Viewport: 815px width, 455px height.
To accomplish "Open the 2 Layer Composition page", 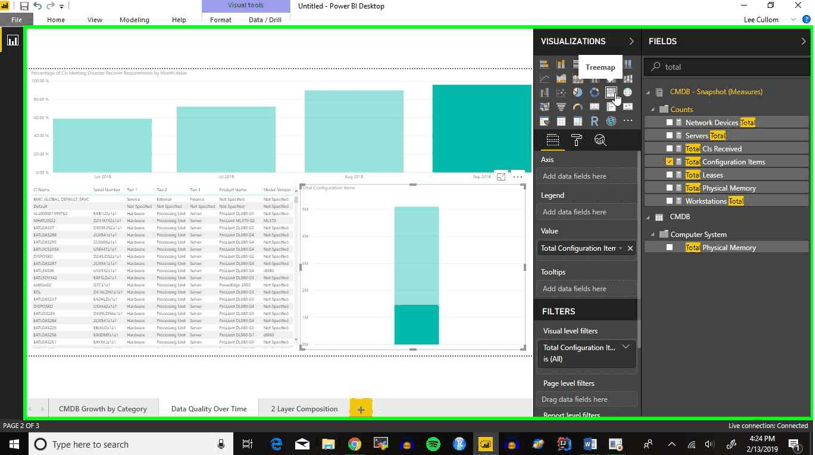I will [x=304, y=409].
